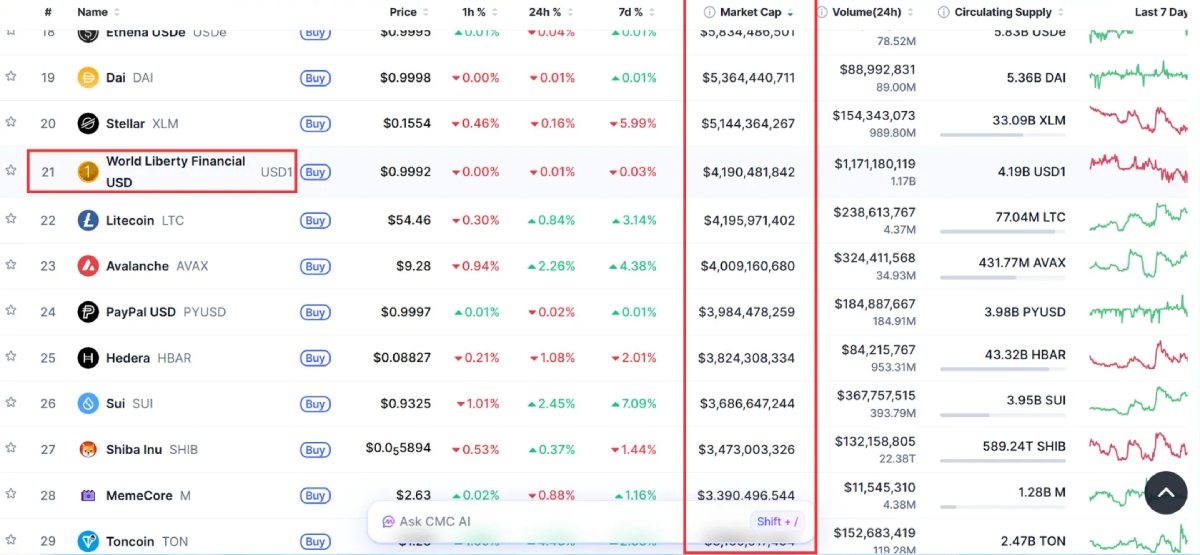The image size is (1200, 555).
Task: Sort by 7d % column header
Action: click(x=630, y=12)
